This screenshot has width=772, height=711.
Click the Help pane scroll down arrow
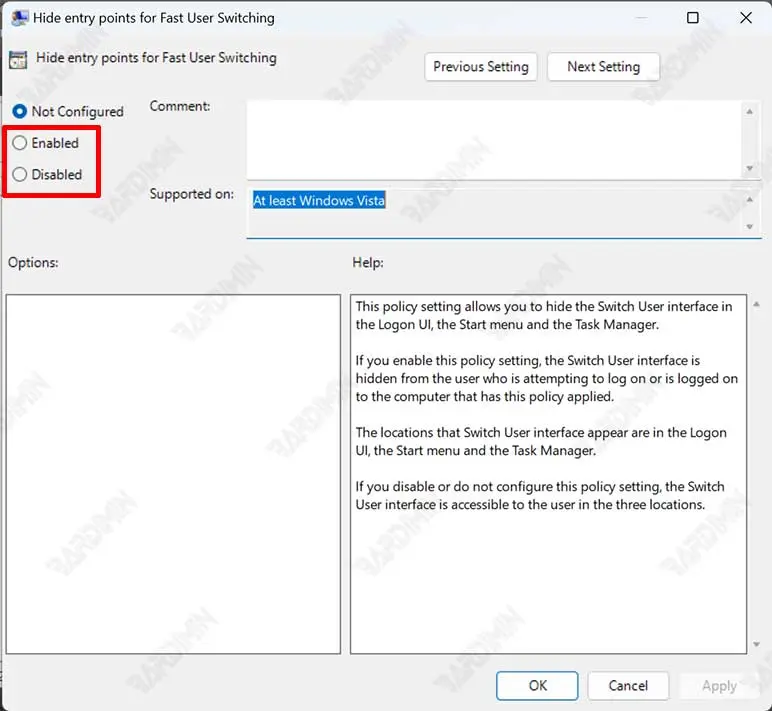(x=756, y=645)
